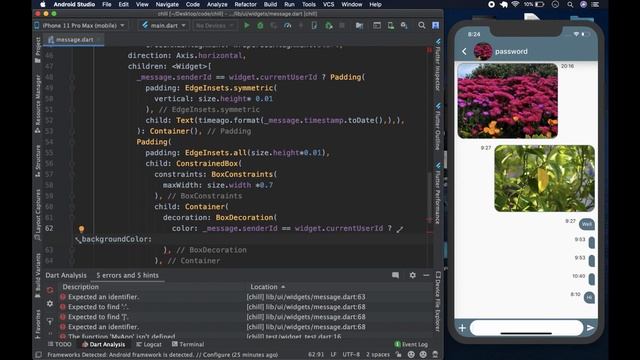
Task: Open the VCS menu
Action: [x=328, y=4]
